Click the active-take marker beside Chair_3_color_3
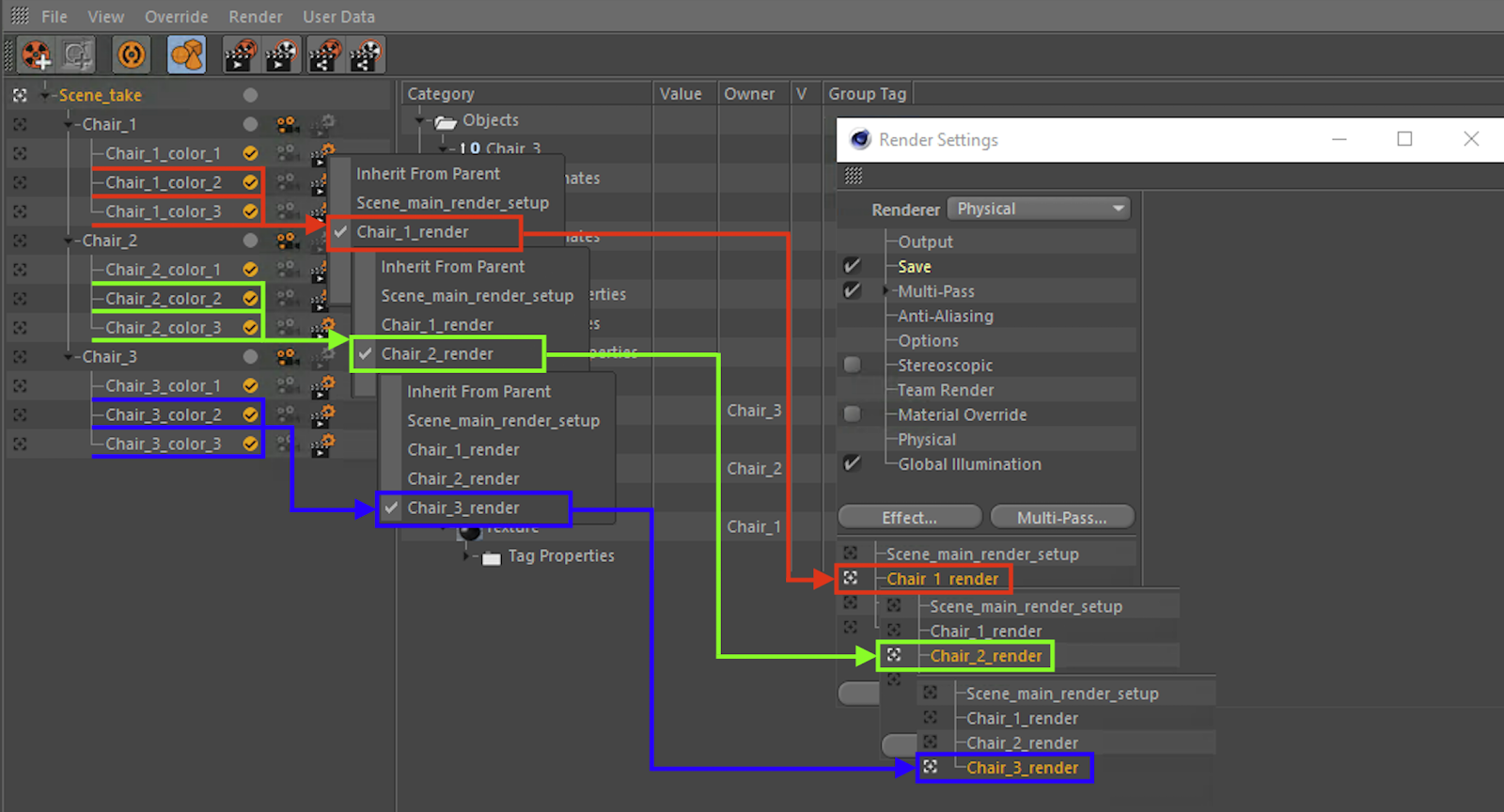 pos(20,444)
